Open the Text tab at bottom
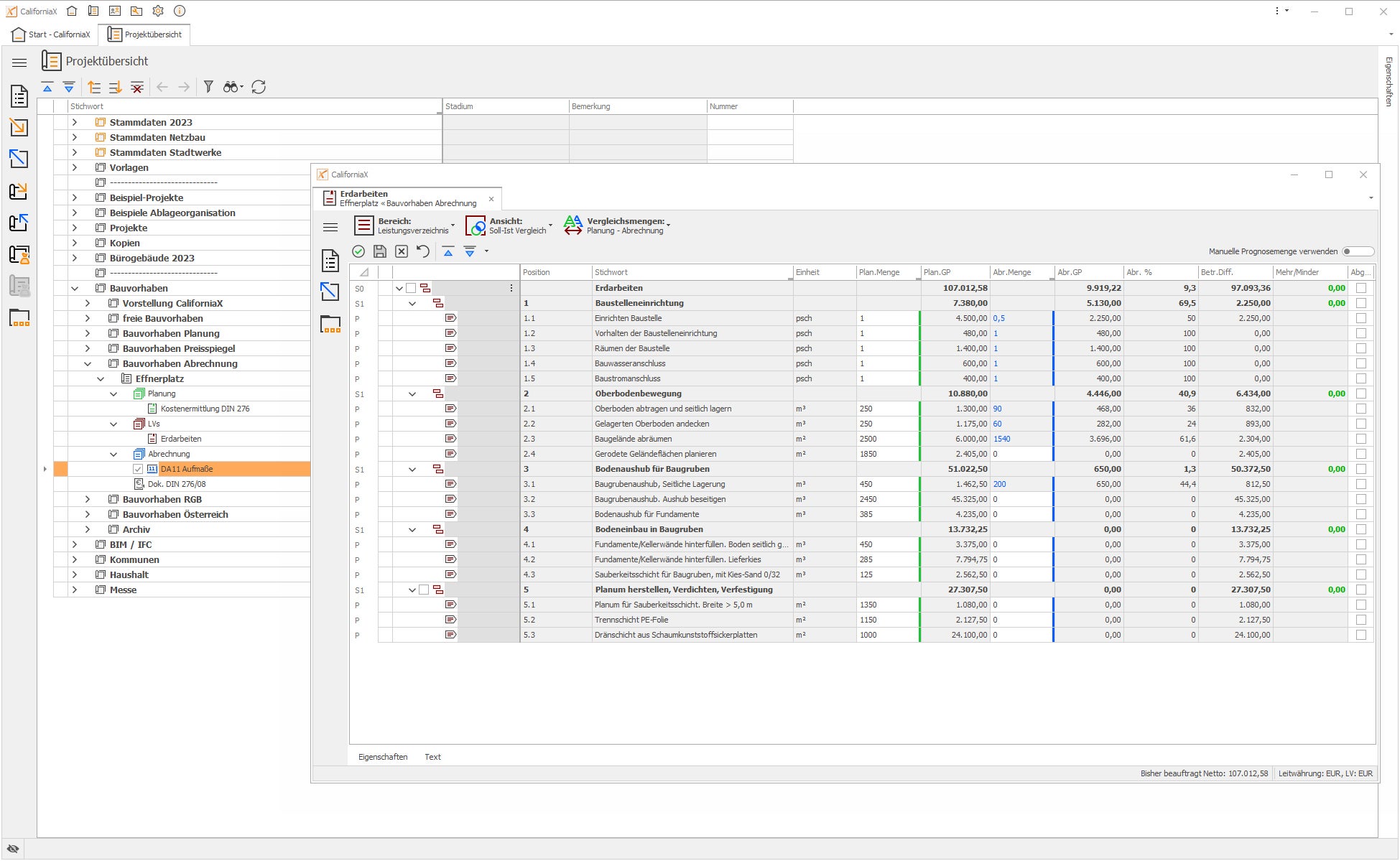Viewport: 1400px width, 861px height. click(x=432, y=757)
